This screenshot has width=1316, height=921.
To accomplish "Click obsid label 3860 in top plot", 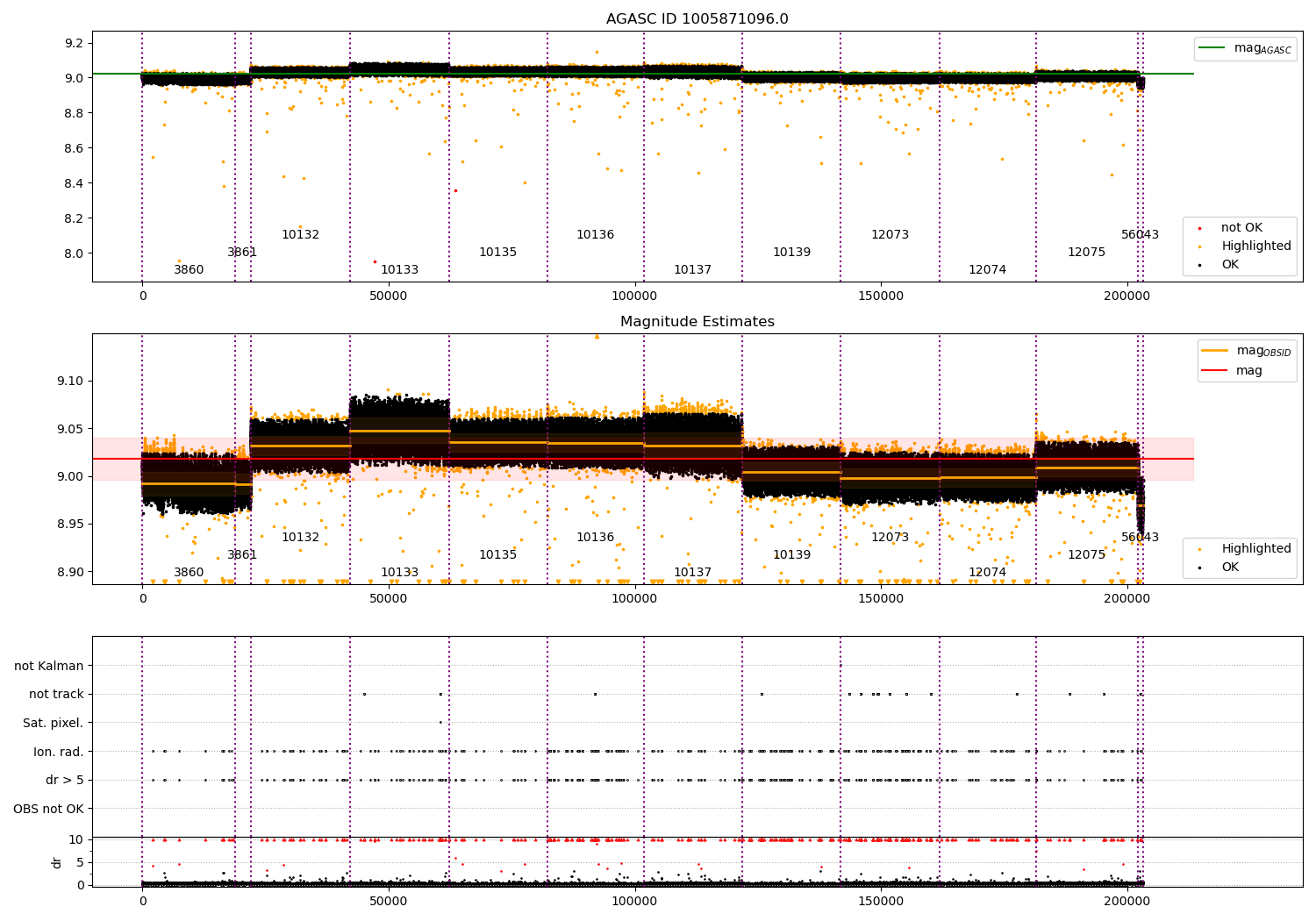I will pos(189,270).
